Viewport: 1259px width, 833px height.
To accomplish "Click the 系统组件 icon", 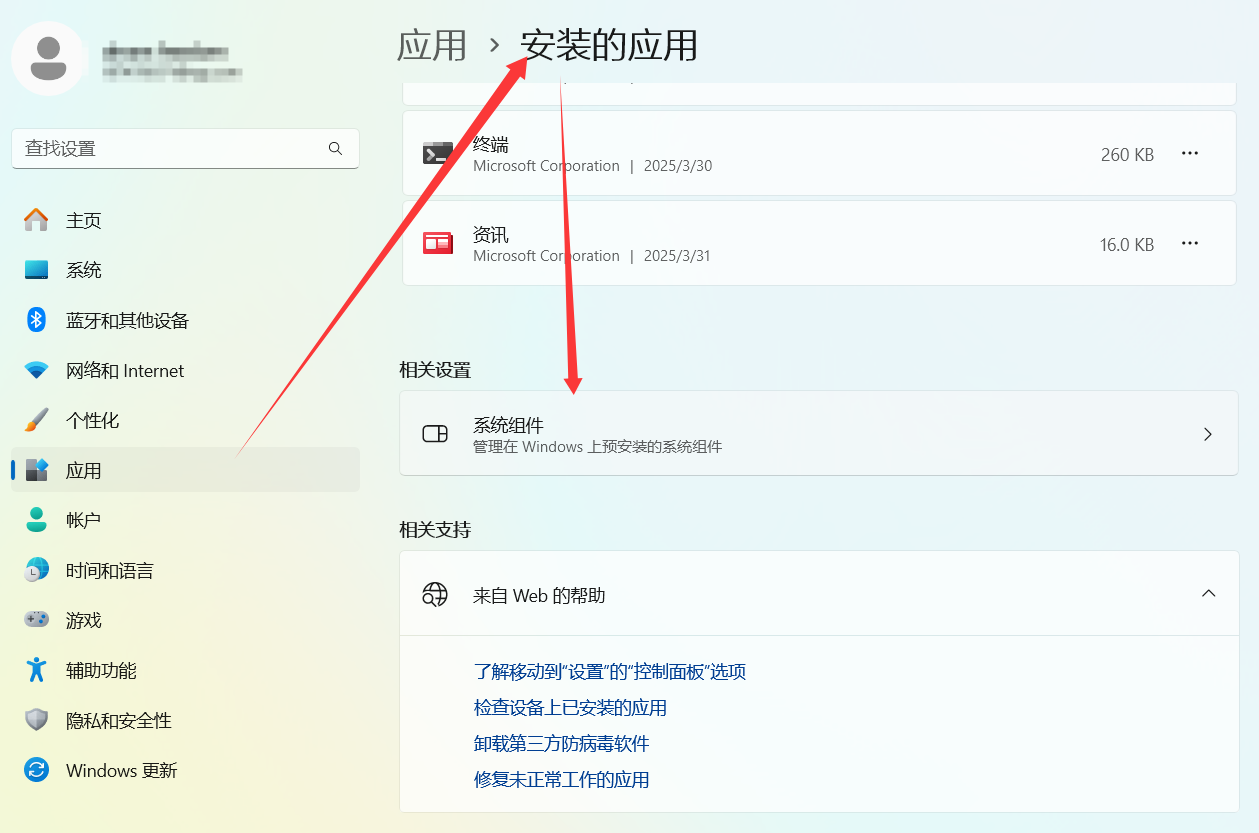I will (x=435, y=434).
